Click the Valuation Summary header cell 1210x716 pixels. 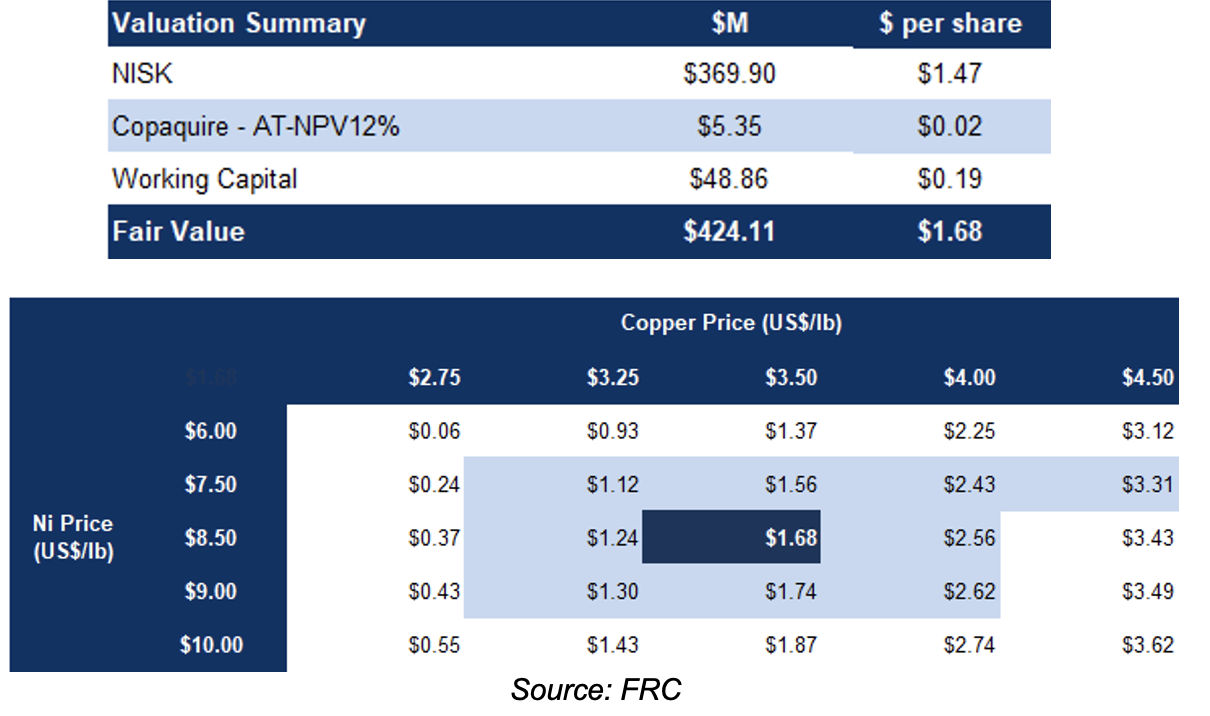[239, 24]
